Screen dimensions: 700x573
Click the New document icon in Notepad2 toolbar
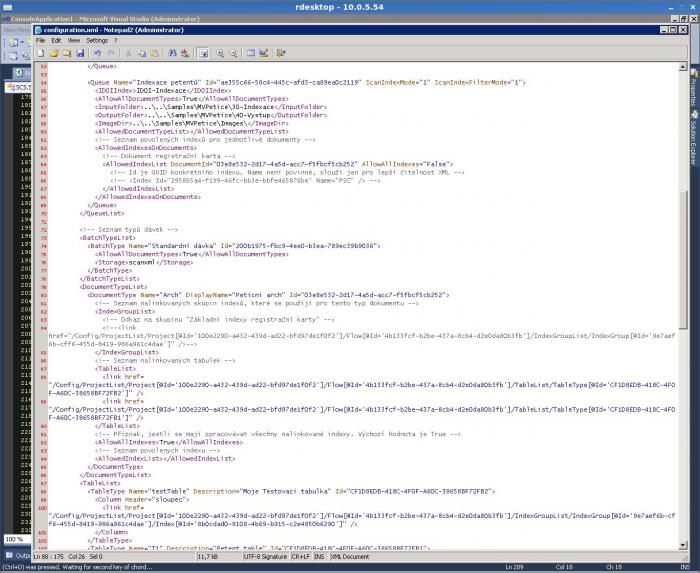click(x=41, y=53)
